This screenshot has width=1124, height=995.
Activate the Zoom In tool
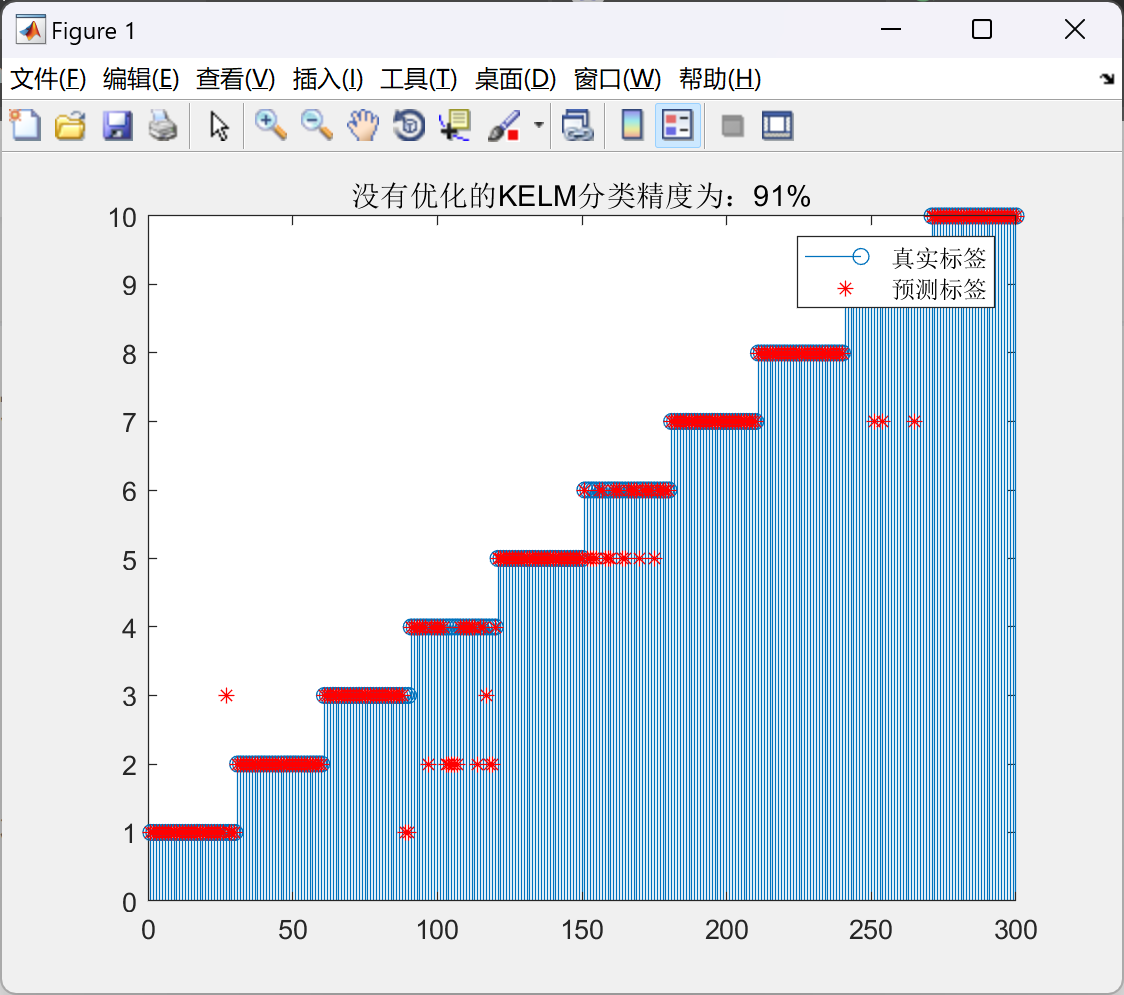pos(270,125)
